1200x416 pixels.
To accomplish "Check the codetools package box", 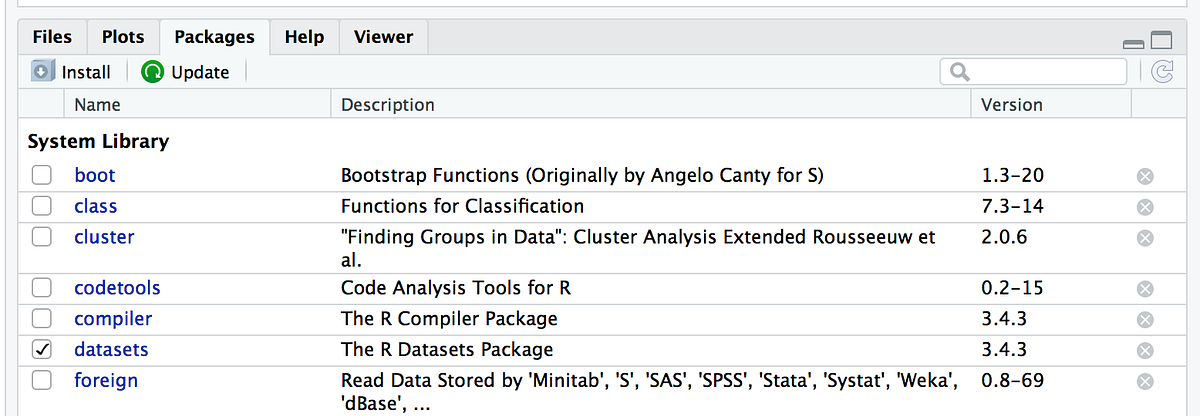I will tap(42, 288).
